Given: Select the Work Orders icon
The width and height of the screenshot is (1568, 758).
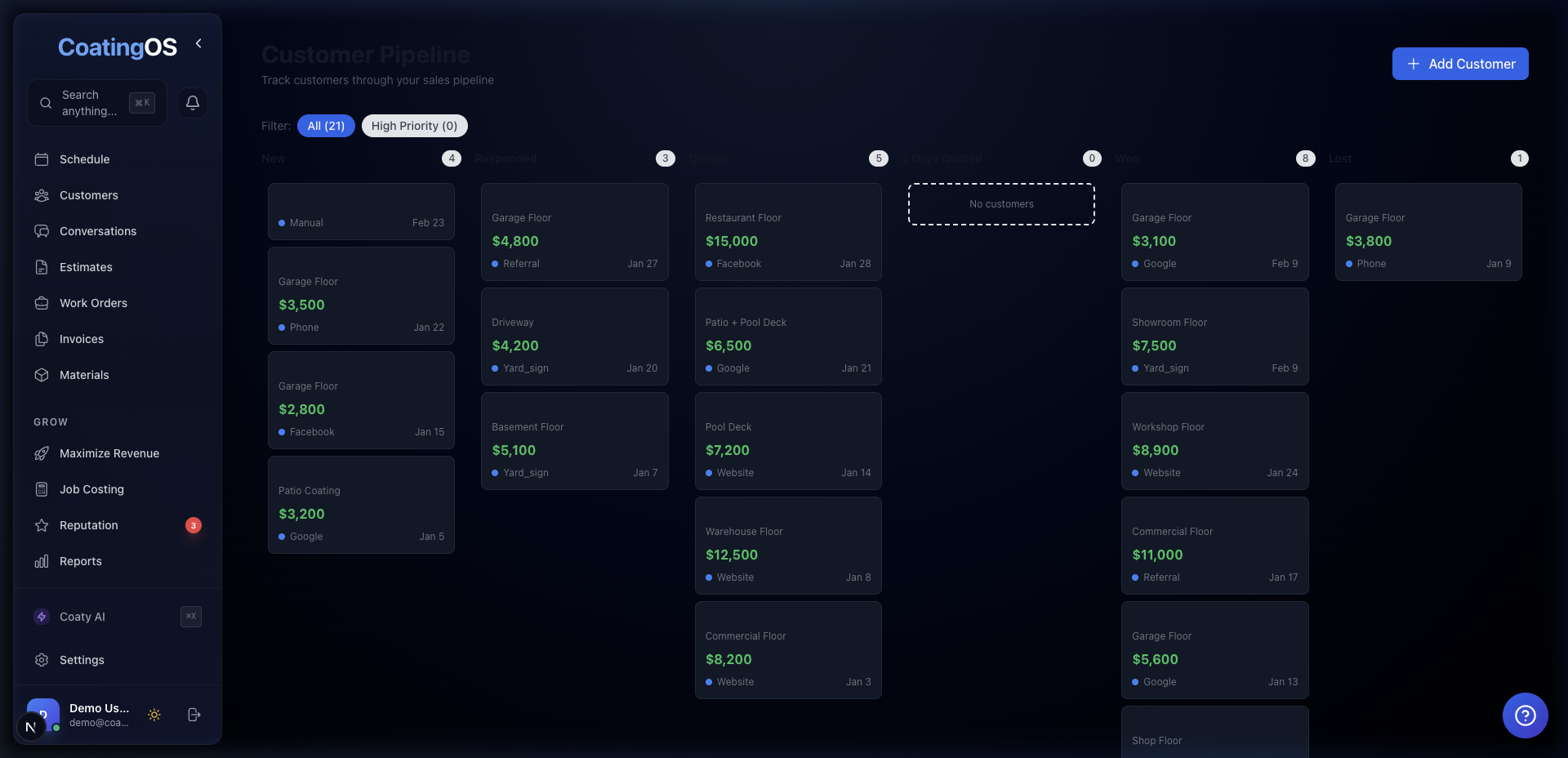Looking at the screenshot, I should click(x=43, y=303).
